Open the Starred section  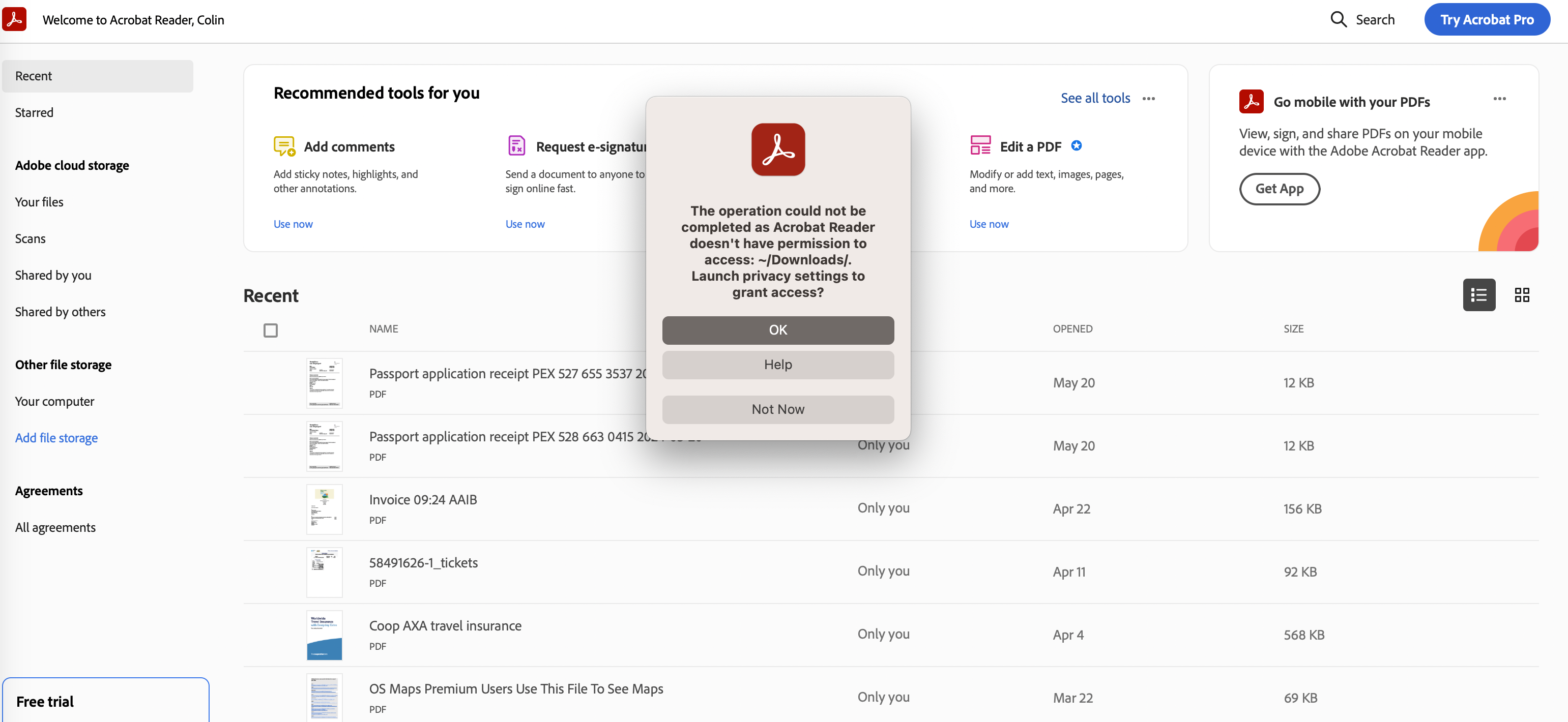[34, 112]
